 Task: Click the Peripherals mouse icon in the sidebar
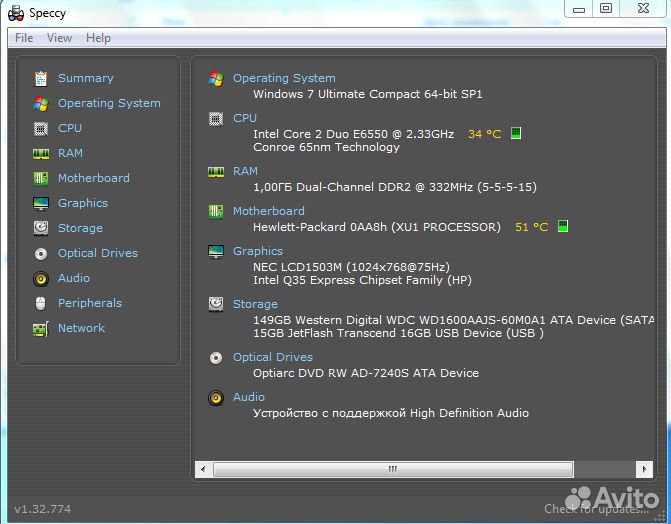tap(41, 303)
